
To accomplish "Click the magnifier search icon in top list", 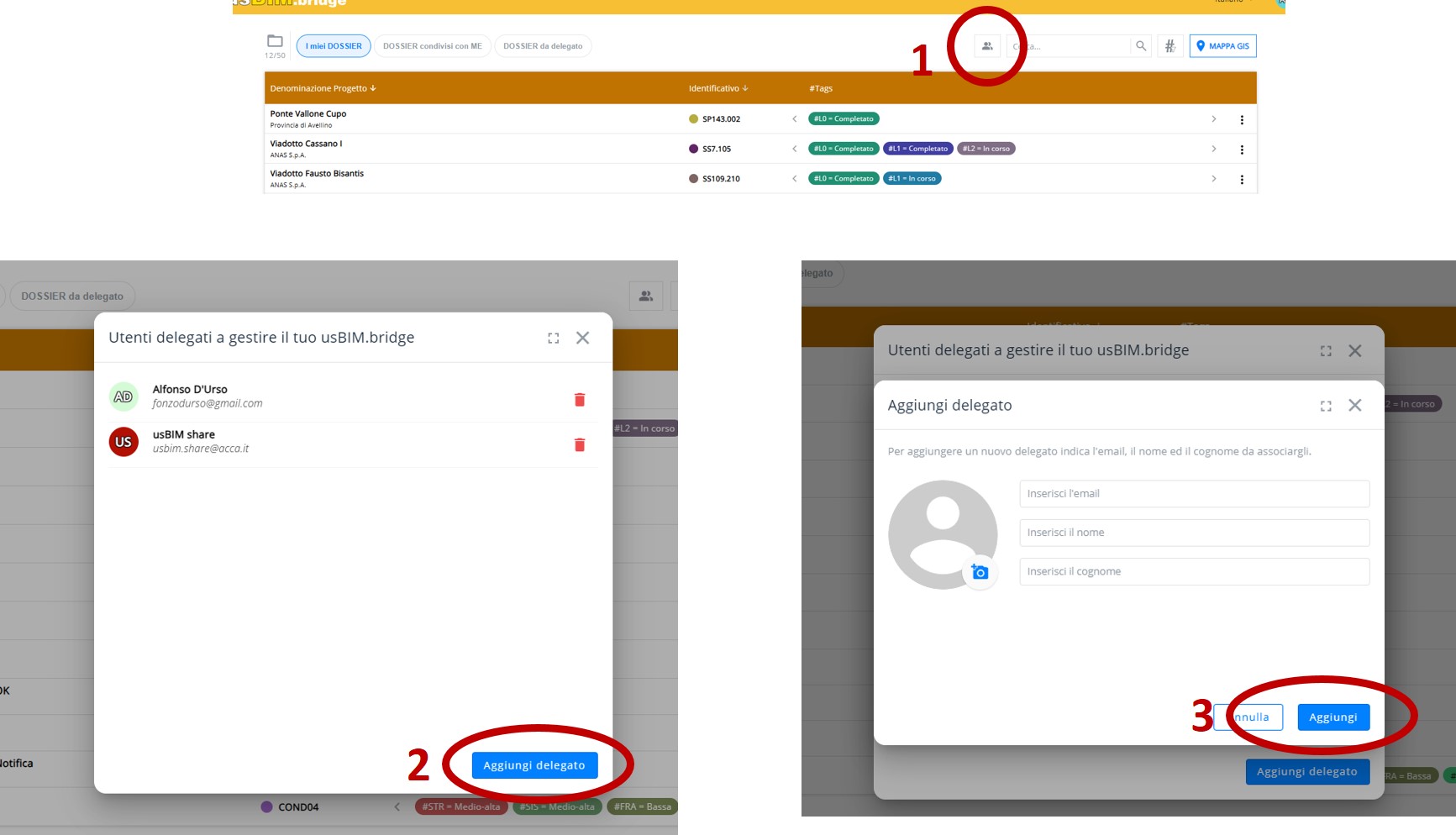I will click(1140, 46).
